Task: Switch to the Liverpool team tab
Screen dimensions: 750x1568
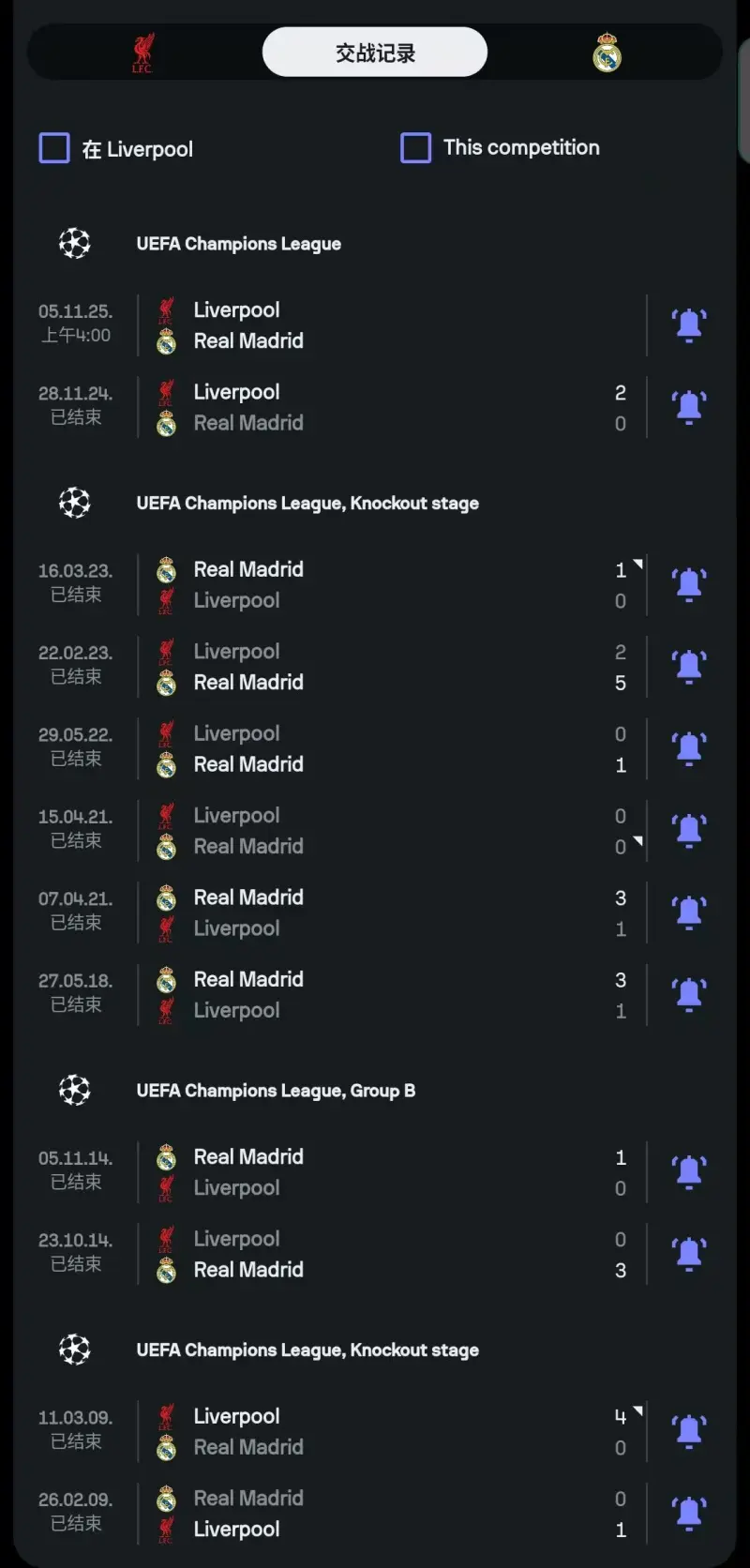Action: (142, 53)
